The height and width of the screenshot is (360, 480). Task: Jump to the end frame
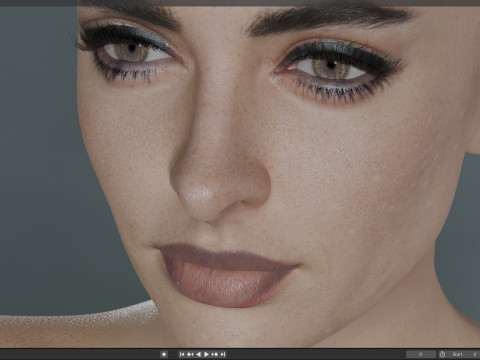pos(223,354)
